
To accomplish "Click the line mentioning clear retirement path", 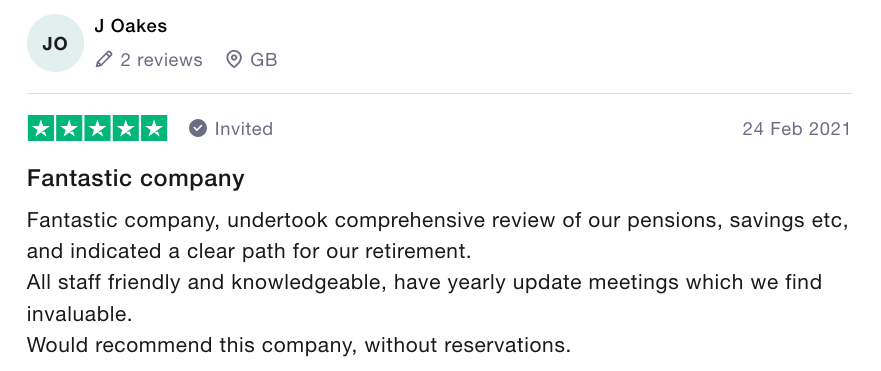I will coord(249,251).
